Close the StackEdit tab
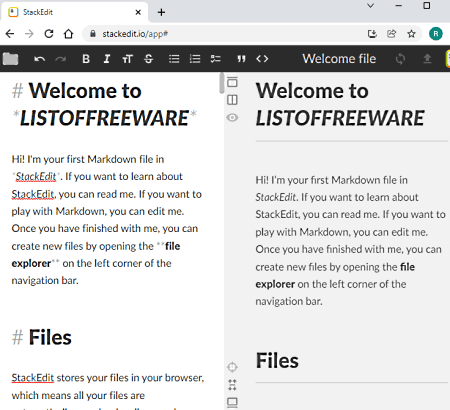Screen dimensions: 450x410 (x=138, y=12)
